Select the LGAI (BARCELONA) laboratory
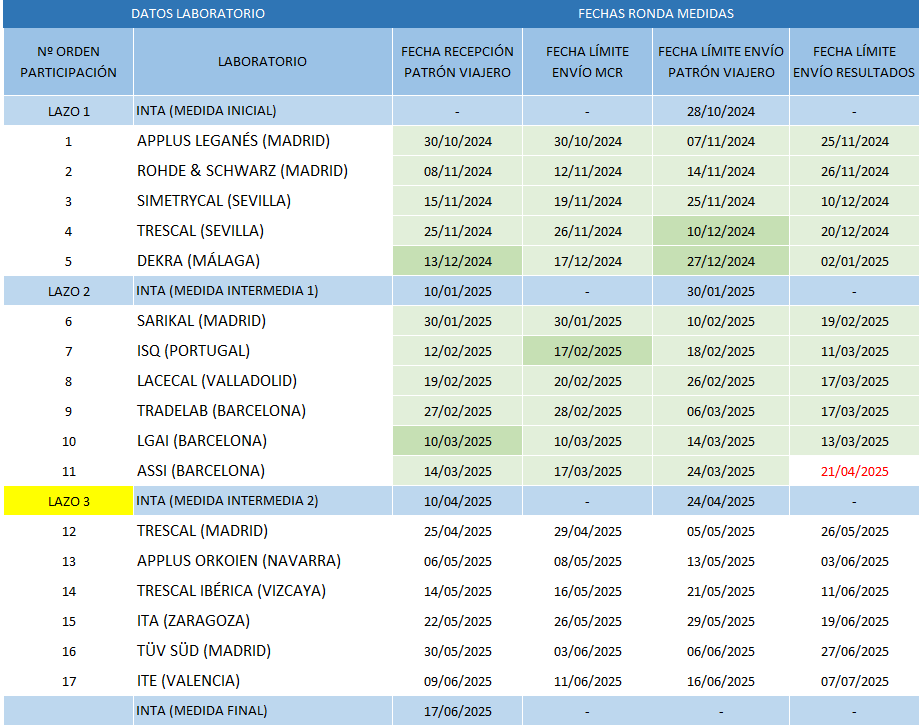The height and width of the screenshot is (725, 919). tap(202, 441)
